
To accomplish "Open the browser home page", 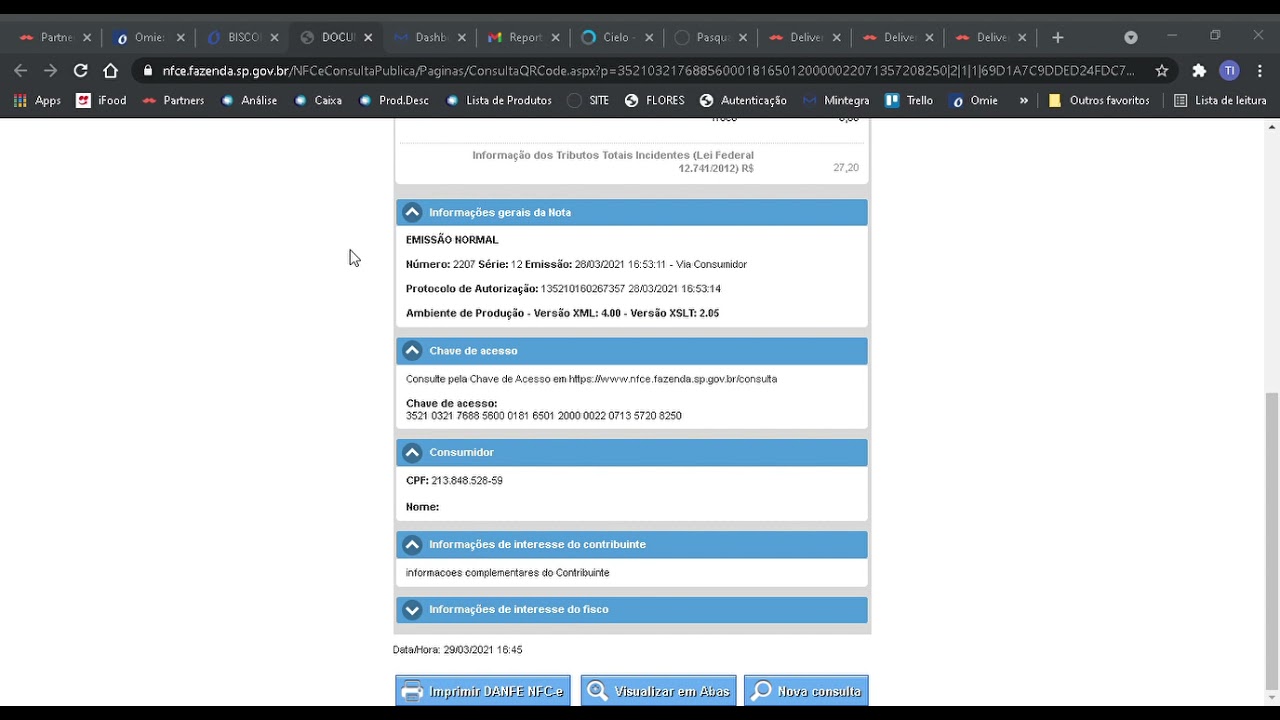I will click(111, 70).
